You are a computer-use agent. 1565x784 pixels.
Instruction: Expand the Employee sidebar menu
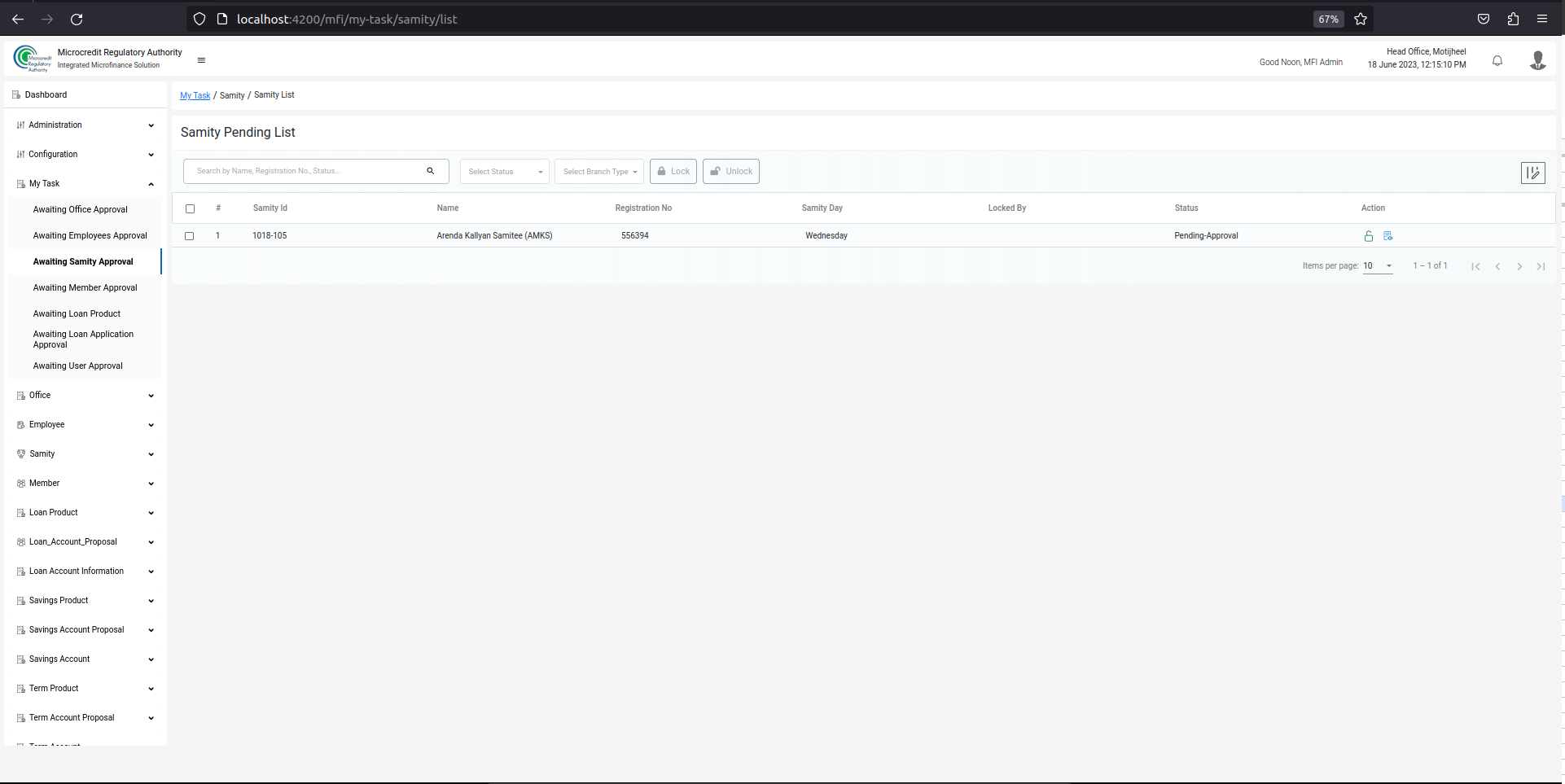pyautogui.click(x=85, y=425)
